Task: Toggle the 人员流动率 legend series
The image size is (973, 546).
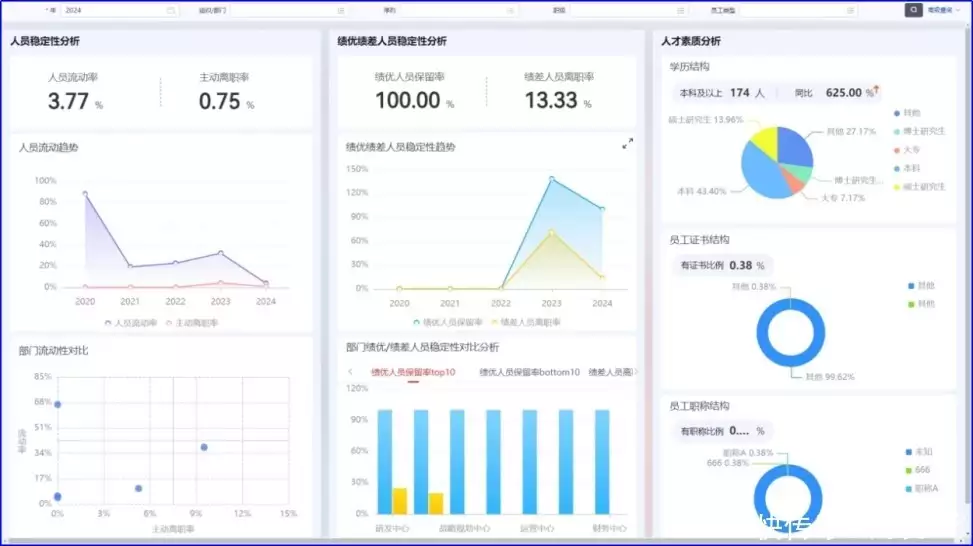Action: (x=131, y=323)
